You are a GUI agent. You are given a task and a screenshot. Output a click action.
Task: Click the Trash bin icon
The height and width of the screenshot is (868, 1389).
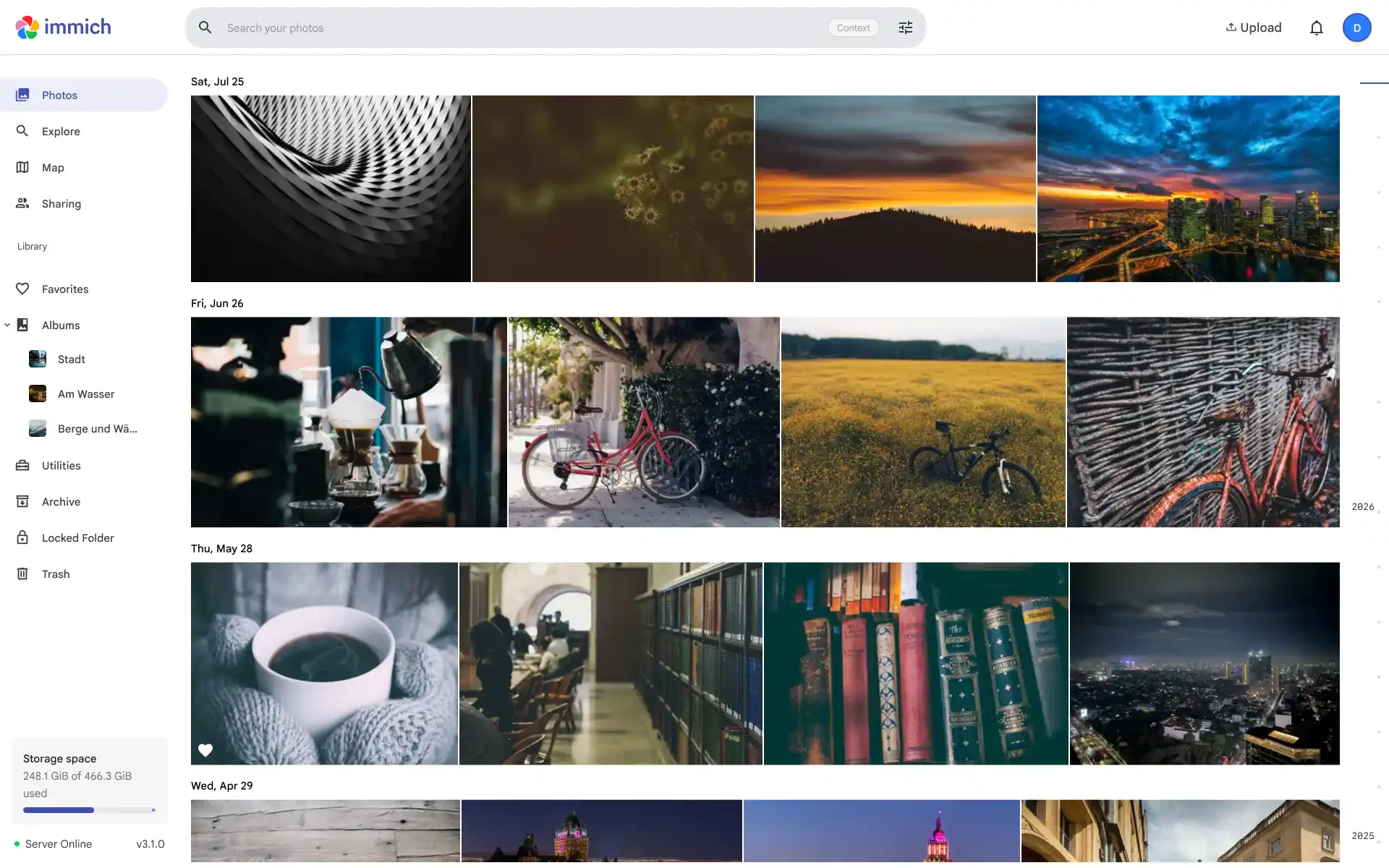pyautogui.click(x=22, y=574)
